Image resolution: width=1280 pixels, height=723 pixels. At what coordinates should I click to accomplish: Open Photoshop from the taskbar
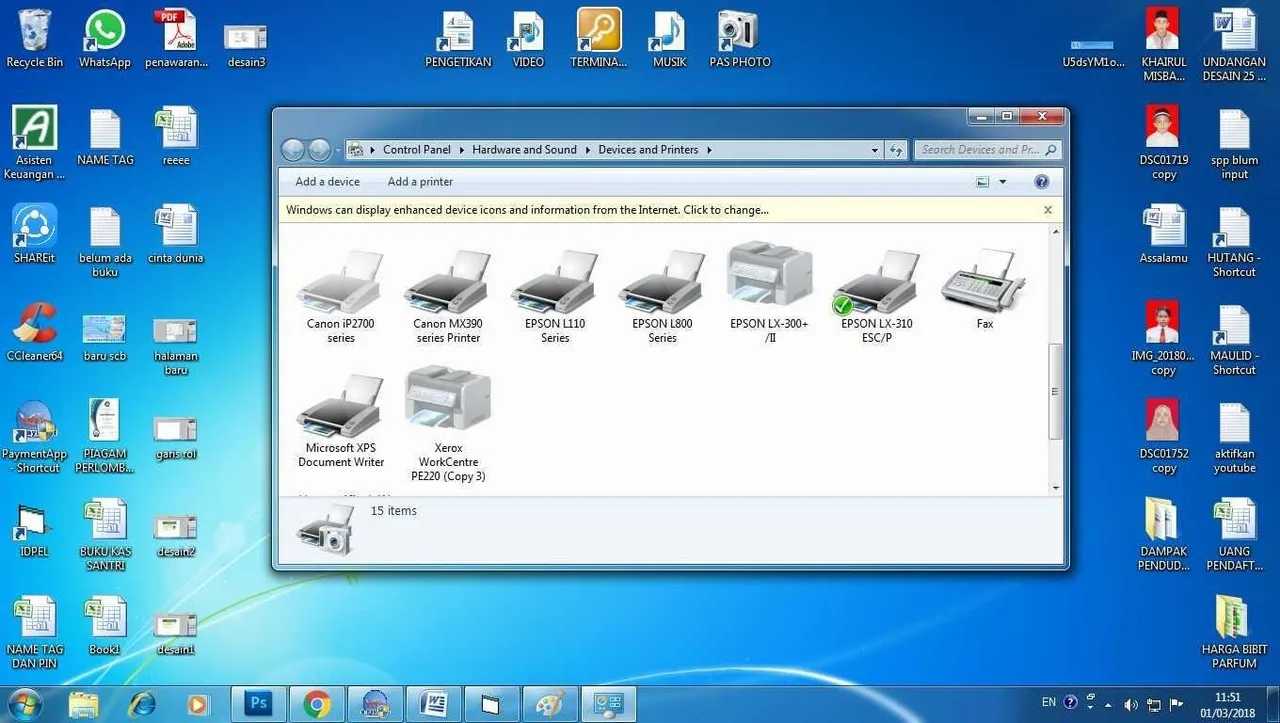pos(258,704)
